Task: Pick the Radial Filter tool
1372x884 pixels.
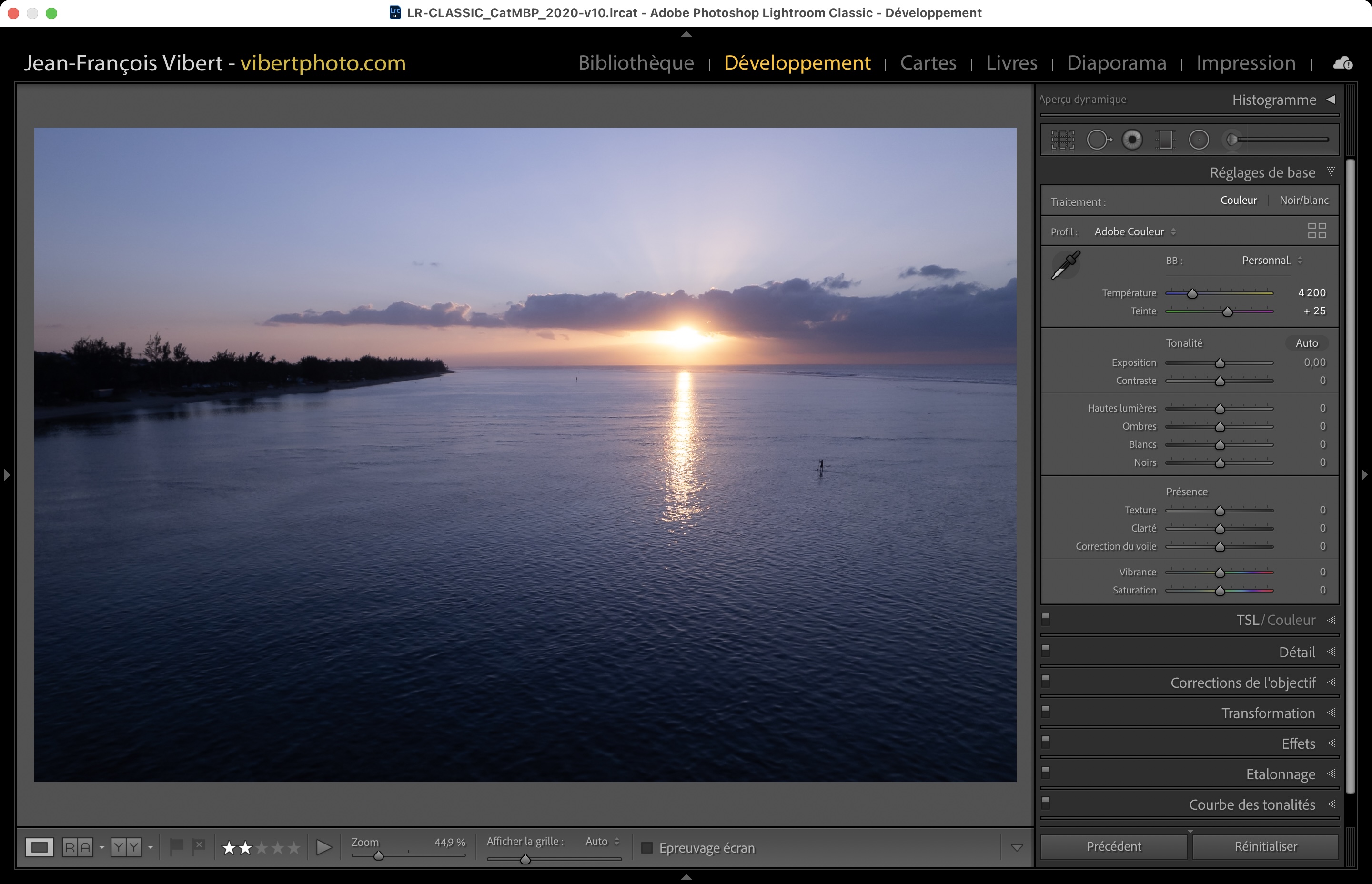Action: (x=1199, y=140)
